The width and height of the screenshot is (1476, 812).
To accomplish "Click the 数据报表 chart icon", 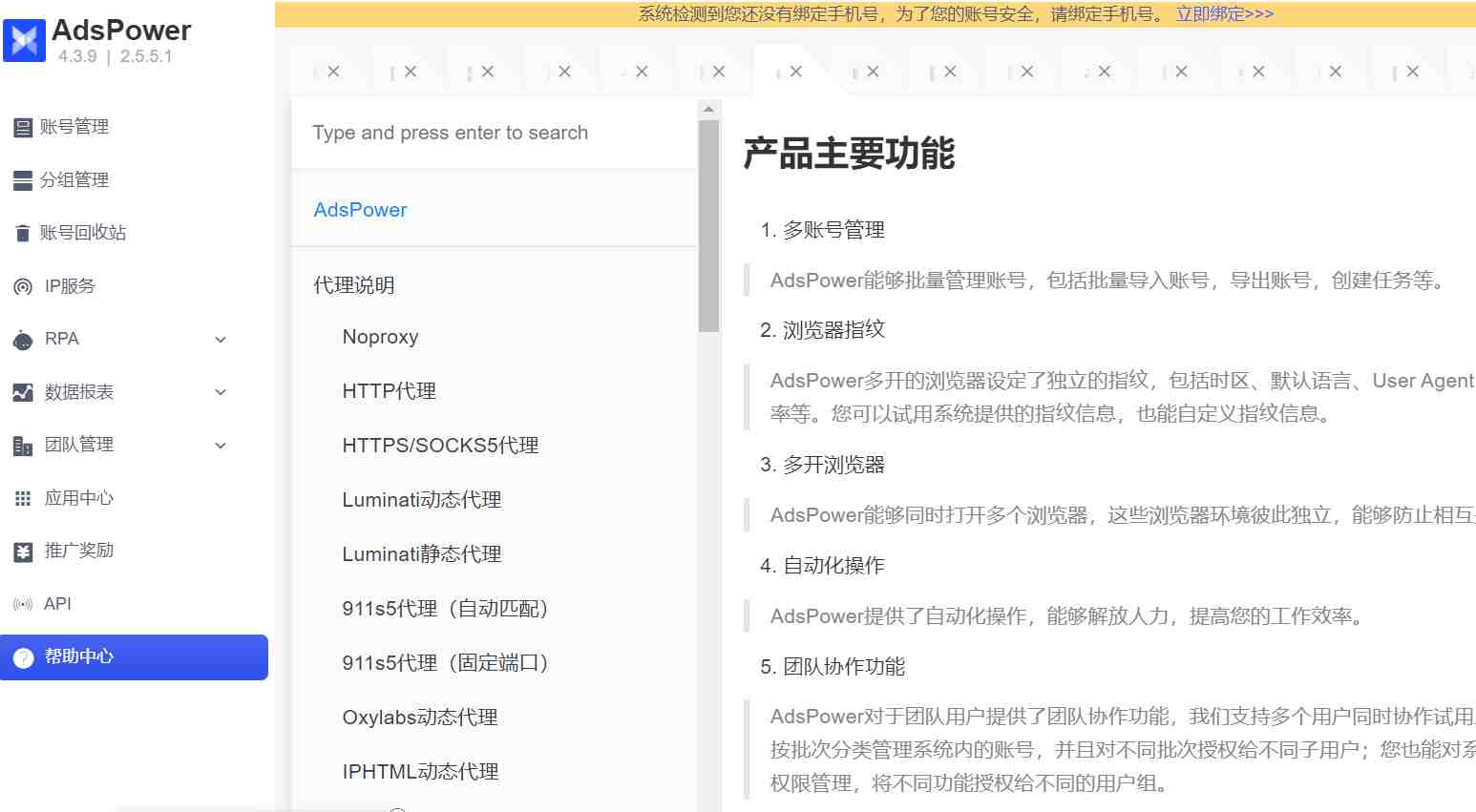I will click(x=23, y=392).
